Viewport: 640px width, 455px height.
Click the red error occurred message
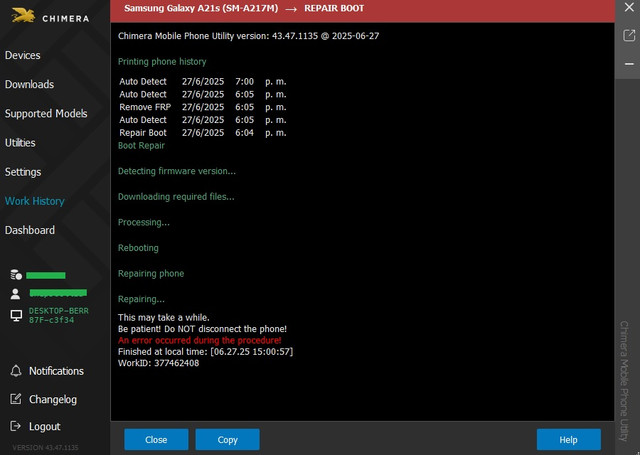(x=200, y=340)
